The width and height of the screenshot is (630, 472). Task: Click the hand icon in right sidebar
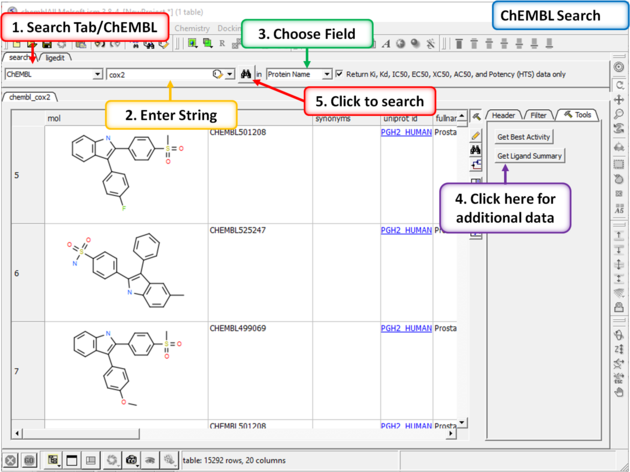[x=620, y=392]
